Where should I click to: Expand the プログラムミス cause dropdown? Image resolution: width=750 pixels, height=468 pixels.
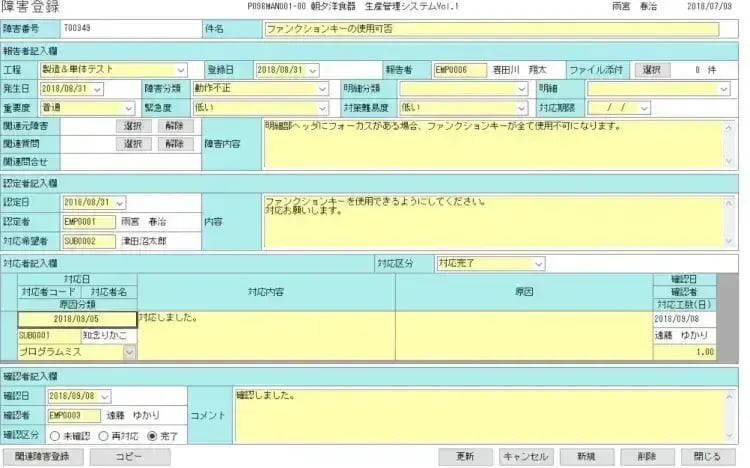129,352
